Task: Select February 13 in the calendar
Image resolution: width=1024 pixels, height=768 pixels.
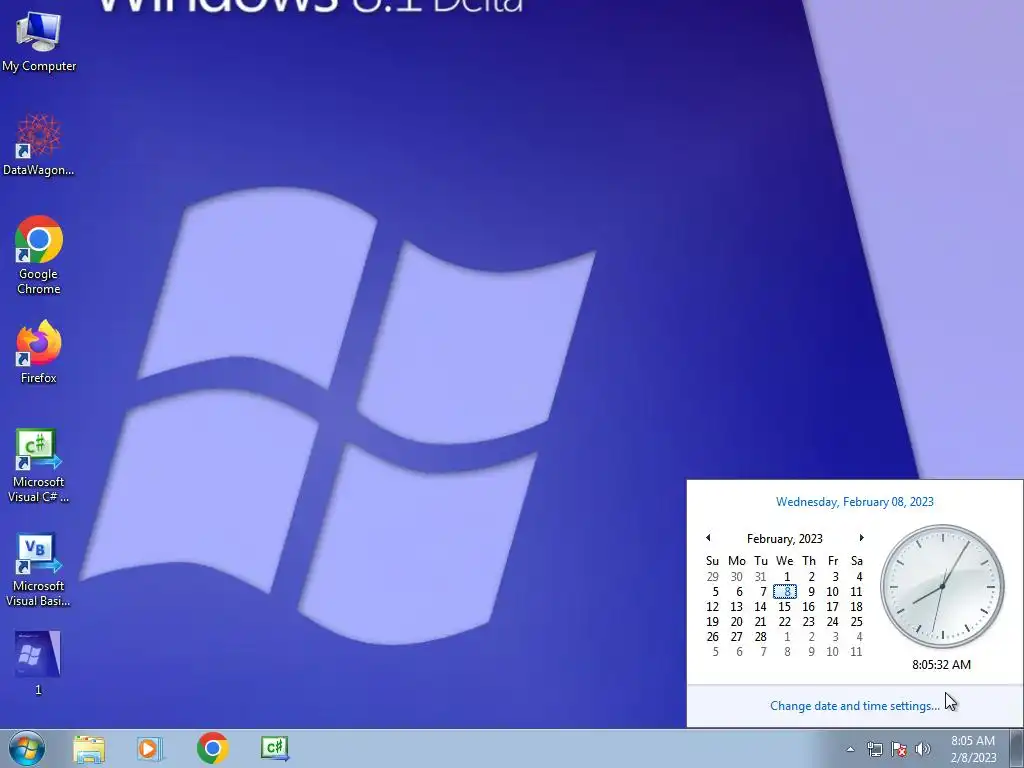Action: pyautogui.click(x=737, y=607)
